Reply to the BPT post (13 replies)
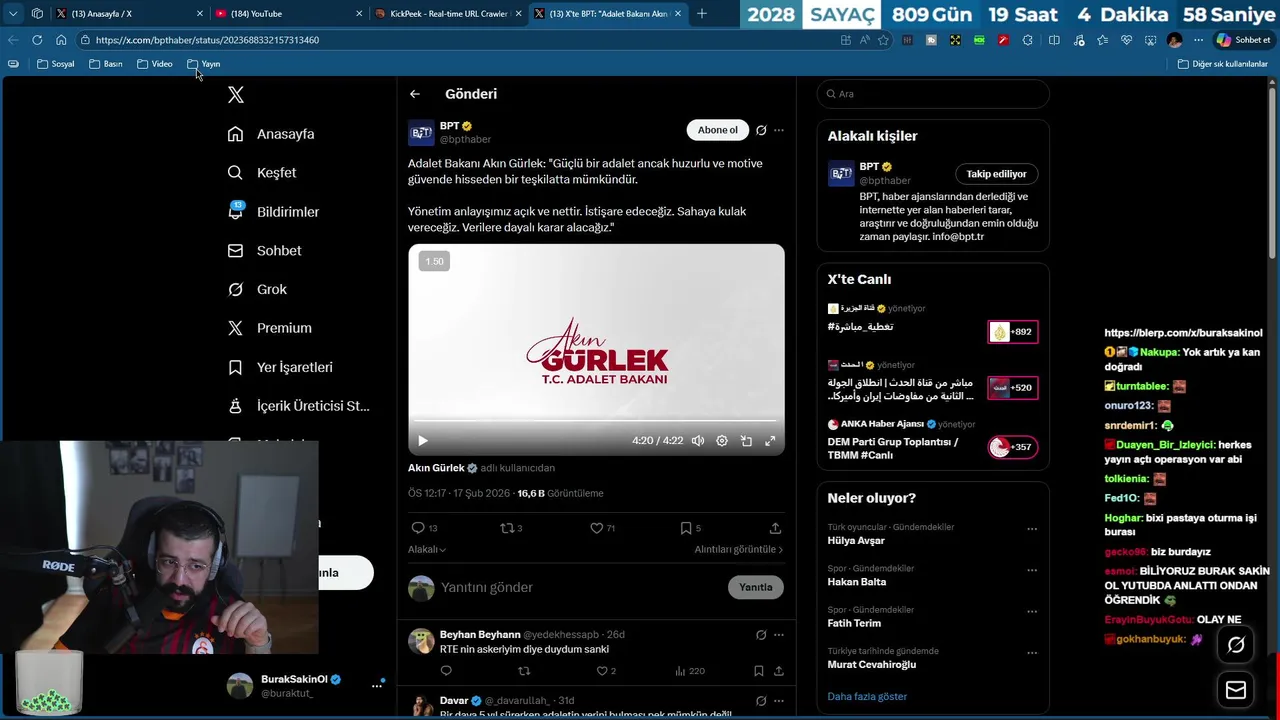This screenshot has height=720, width=1280. [x=424, y=528]
